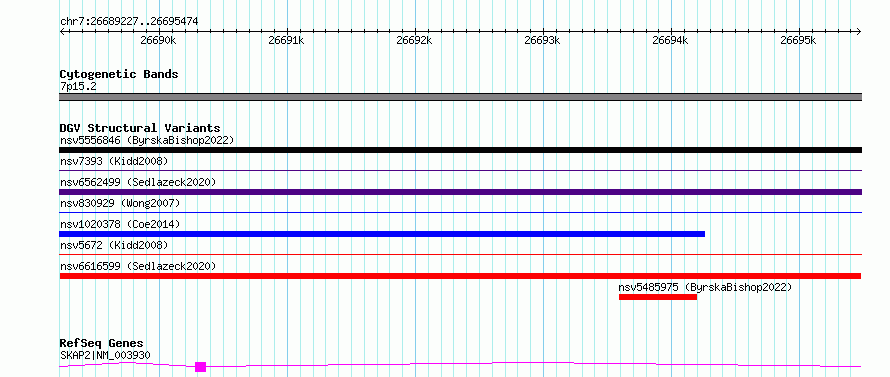Click the RefSeq Genes track title
The height and width of the screenshot is (377, 890).
102,344
